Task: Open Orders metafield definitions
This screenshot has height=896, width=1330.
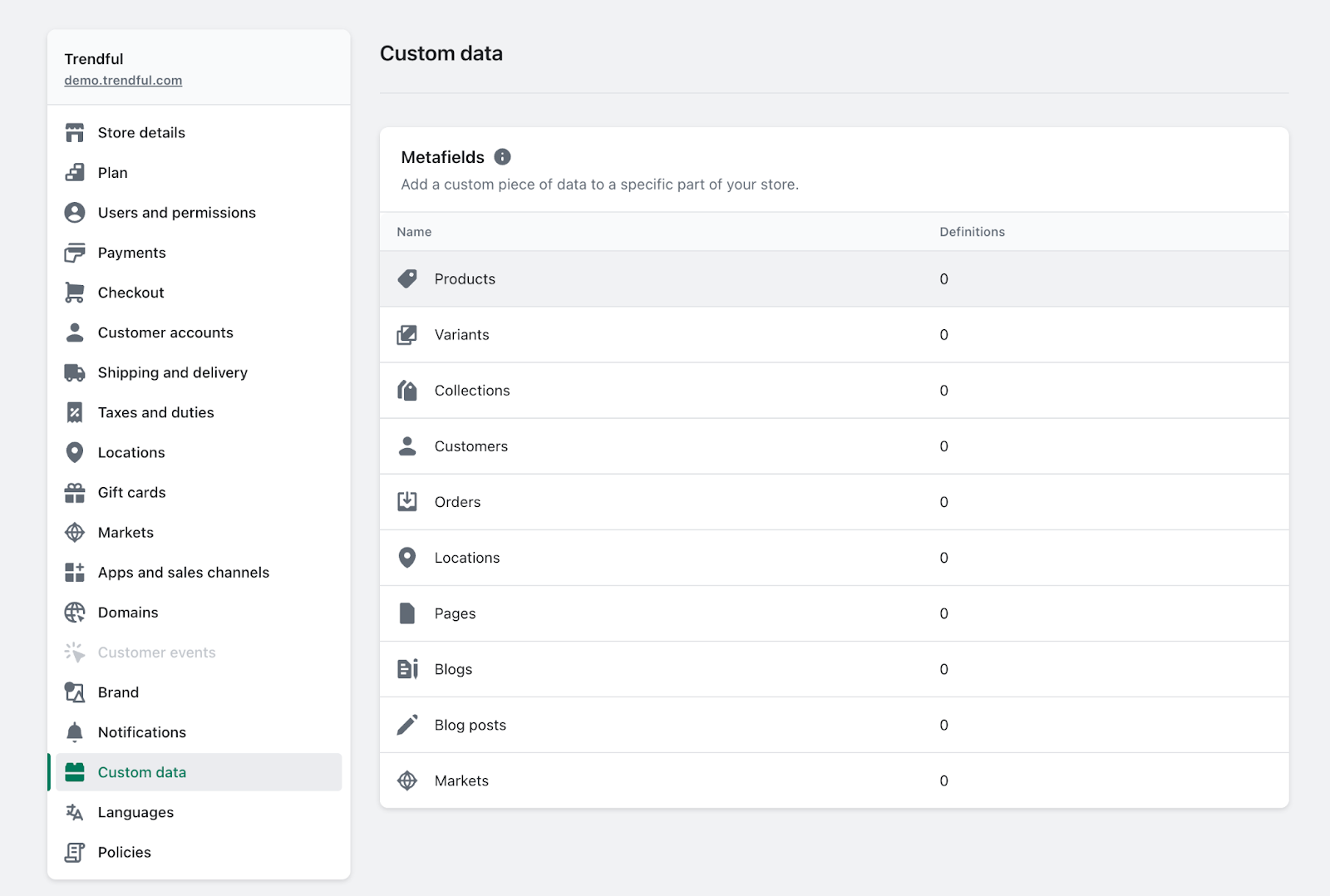Action: pyautogui.click(x=834, y=502)
